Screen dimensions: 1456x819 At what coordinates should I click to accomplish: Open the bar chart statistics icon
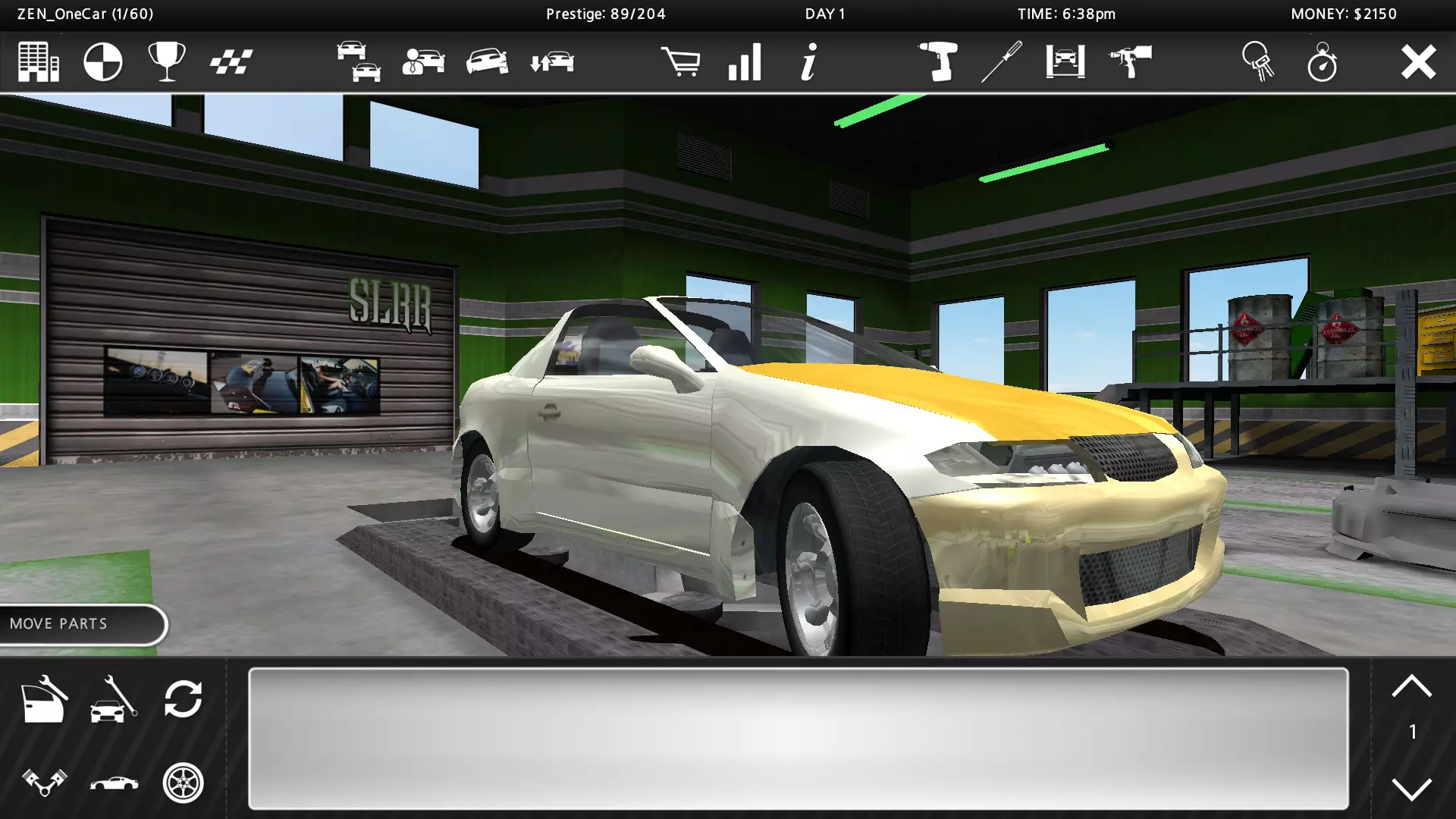coord(745,61)
